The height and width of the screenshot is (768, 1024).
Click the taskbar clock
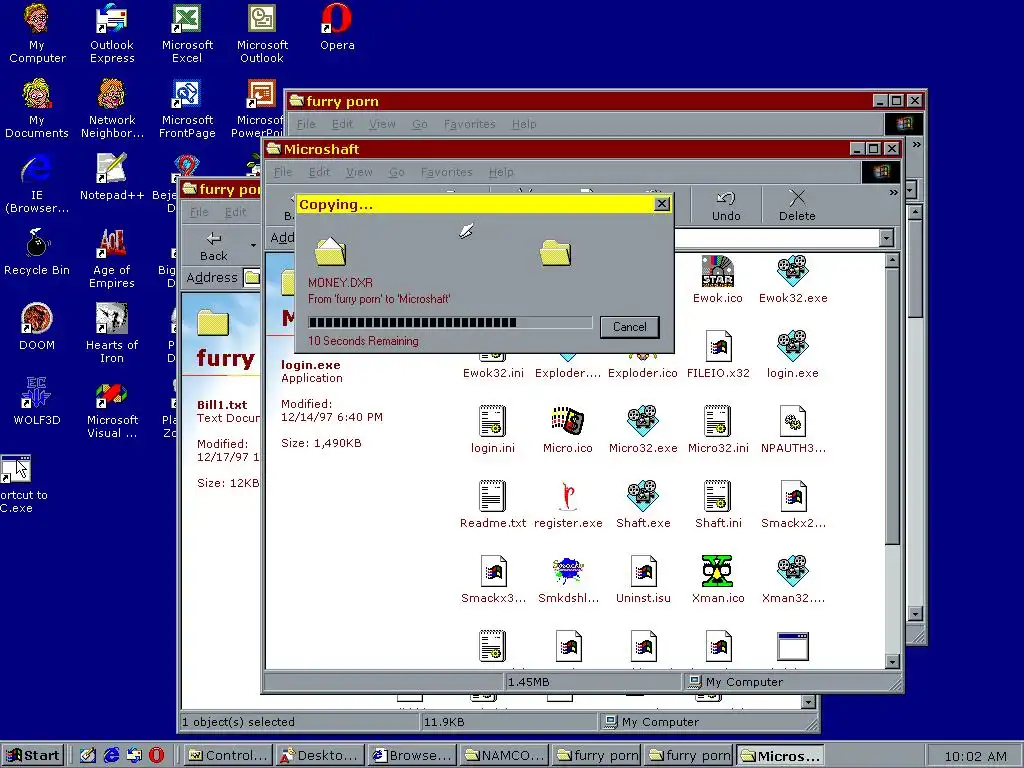click(x=975, y=756)
